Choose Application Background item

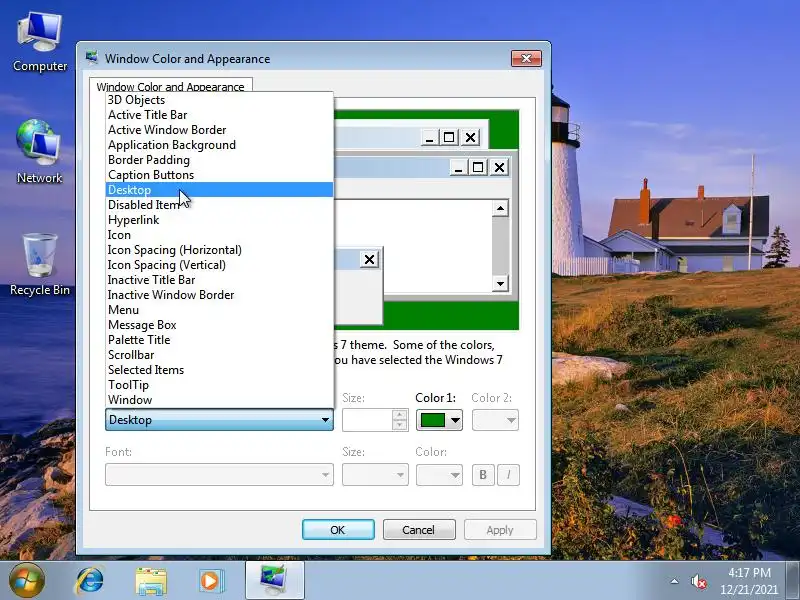pos(219,145)
